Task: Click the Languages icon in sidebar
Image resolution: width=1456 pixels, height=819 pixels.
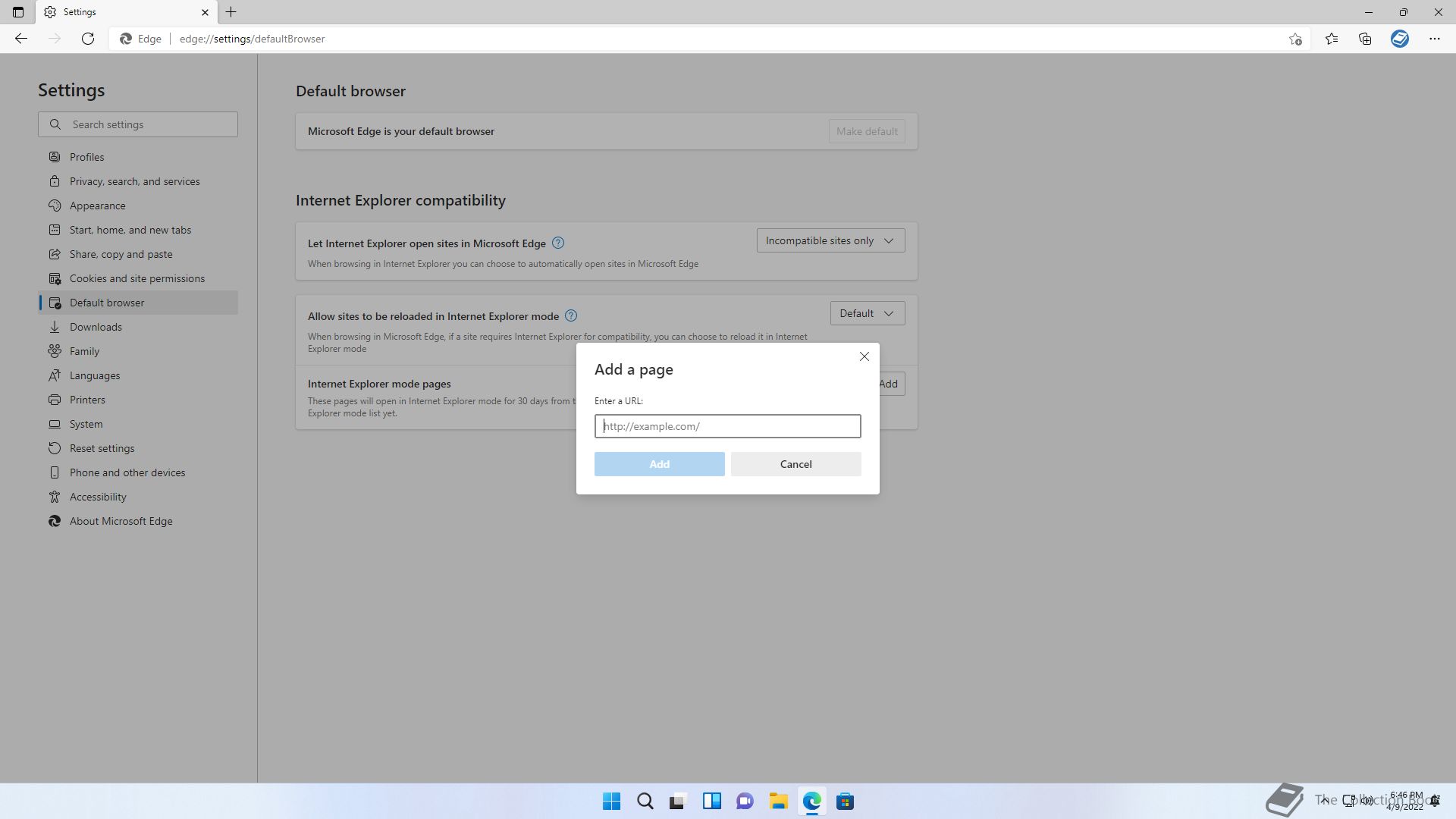Action: (x=55, y=375)
